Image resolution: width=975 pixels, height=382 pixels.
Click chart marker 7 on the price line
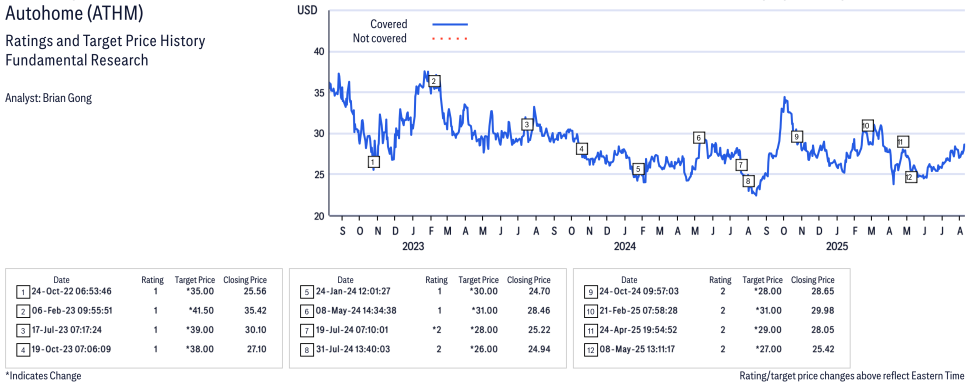tap(741, 165)
